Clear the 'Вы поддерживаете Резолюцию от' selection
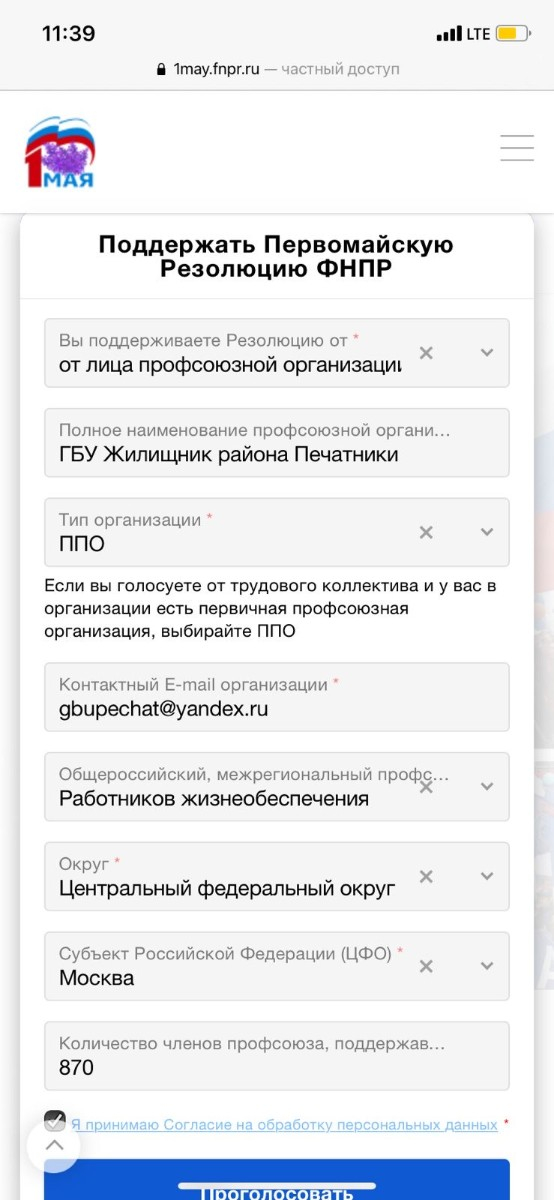Screen dimensions: 554x1200 (x=426, y=353)
